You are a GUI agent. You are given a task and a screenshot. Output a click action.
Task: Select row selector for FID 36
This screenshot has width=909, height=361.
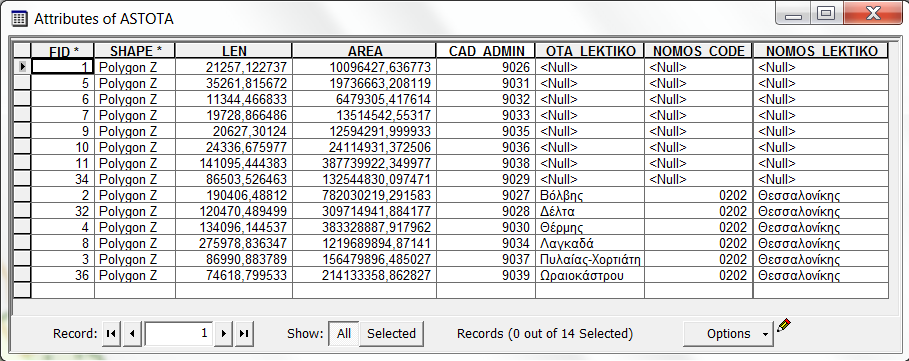point(22,275)
